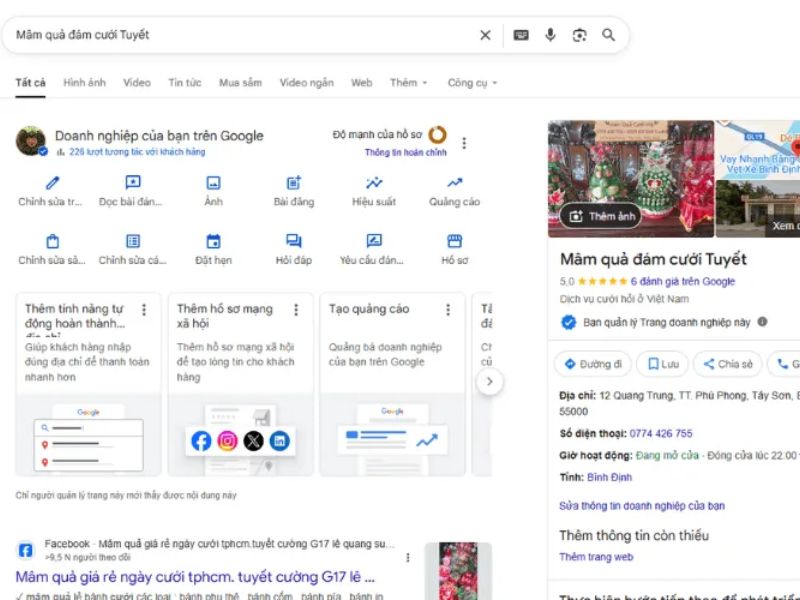Image resolution: width=800 pixels, height=600 pixels.
Task: Click the profile strength ring indicator
Action: (x=437, y=135)
